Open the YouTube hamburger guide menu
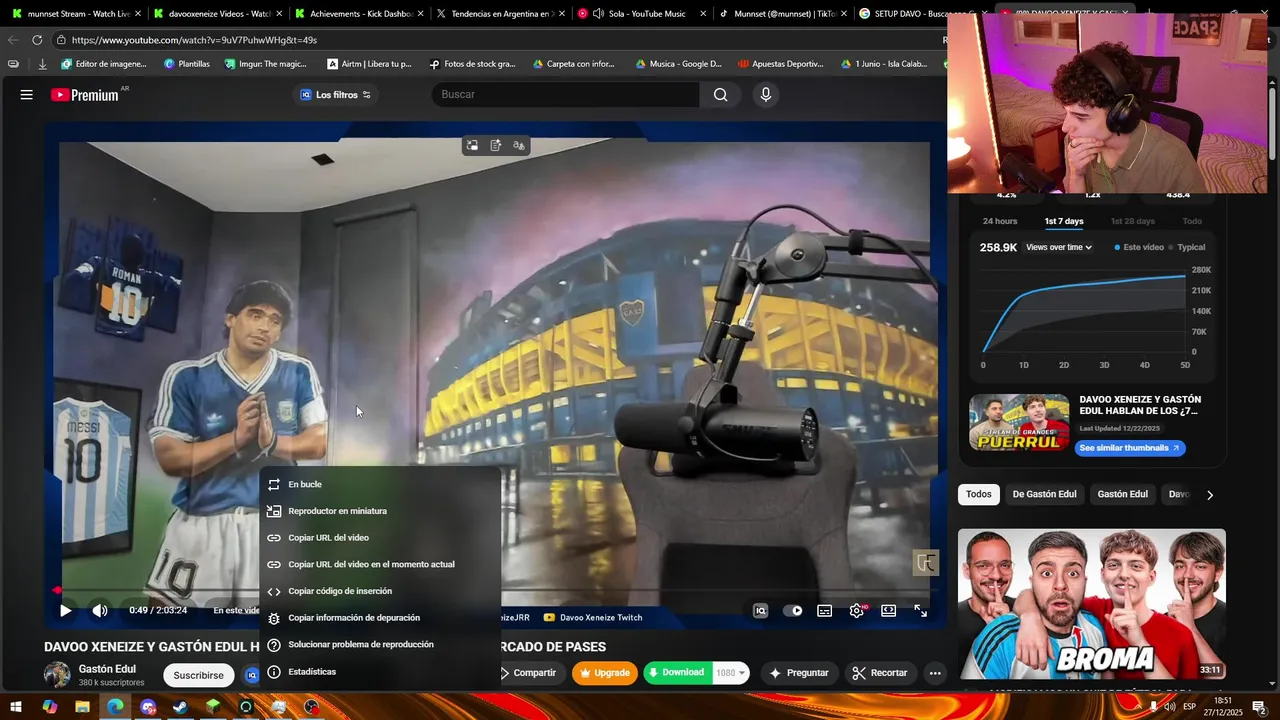 click(x=27, y=95)
